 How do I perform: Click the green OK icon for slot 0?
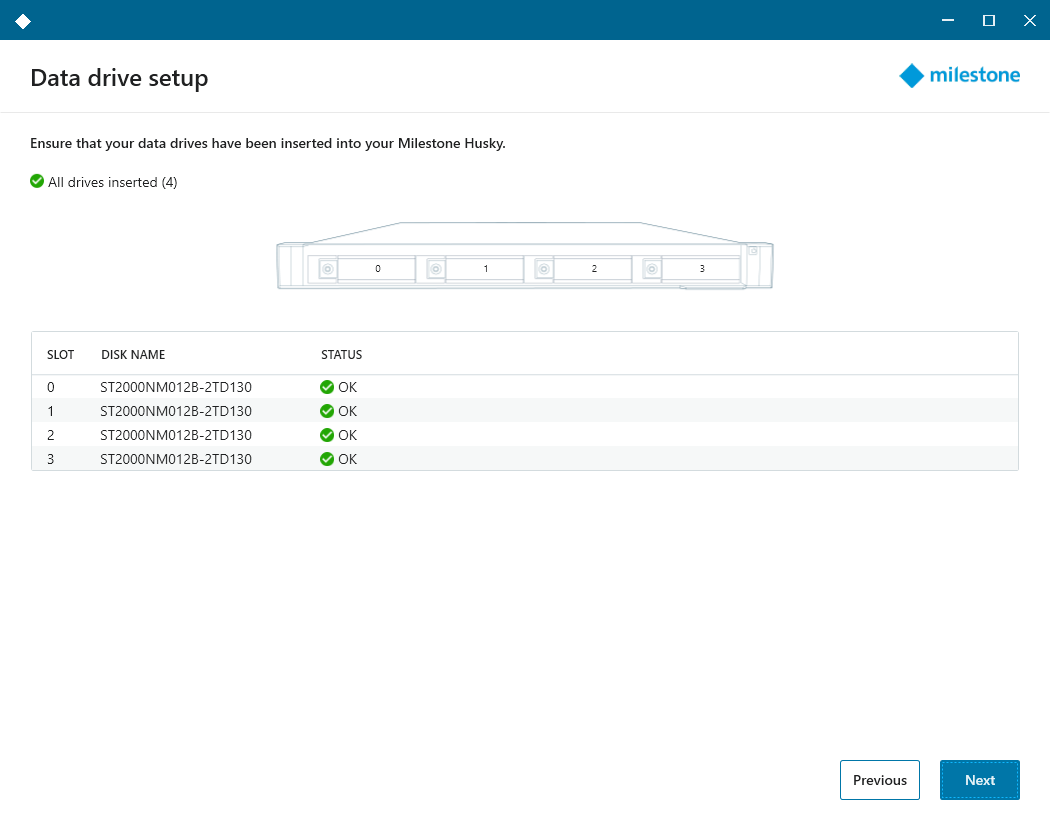(327, 387)
